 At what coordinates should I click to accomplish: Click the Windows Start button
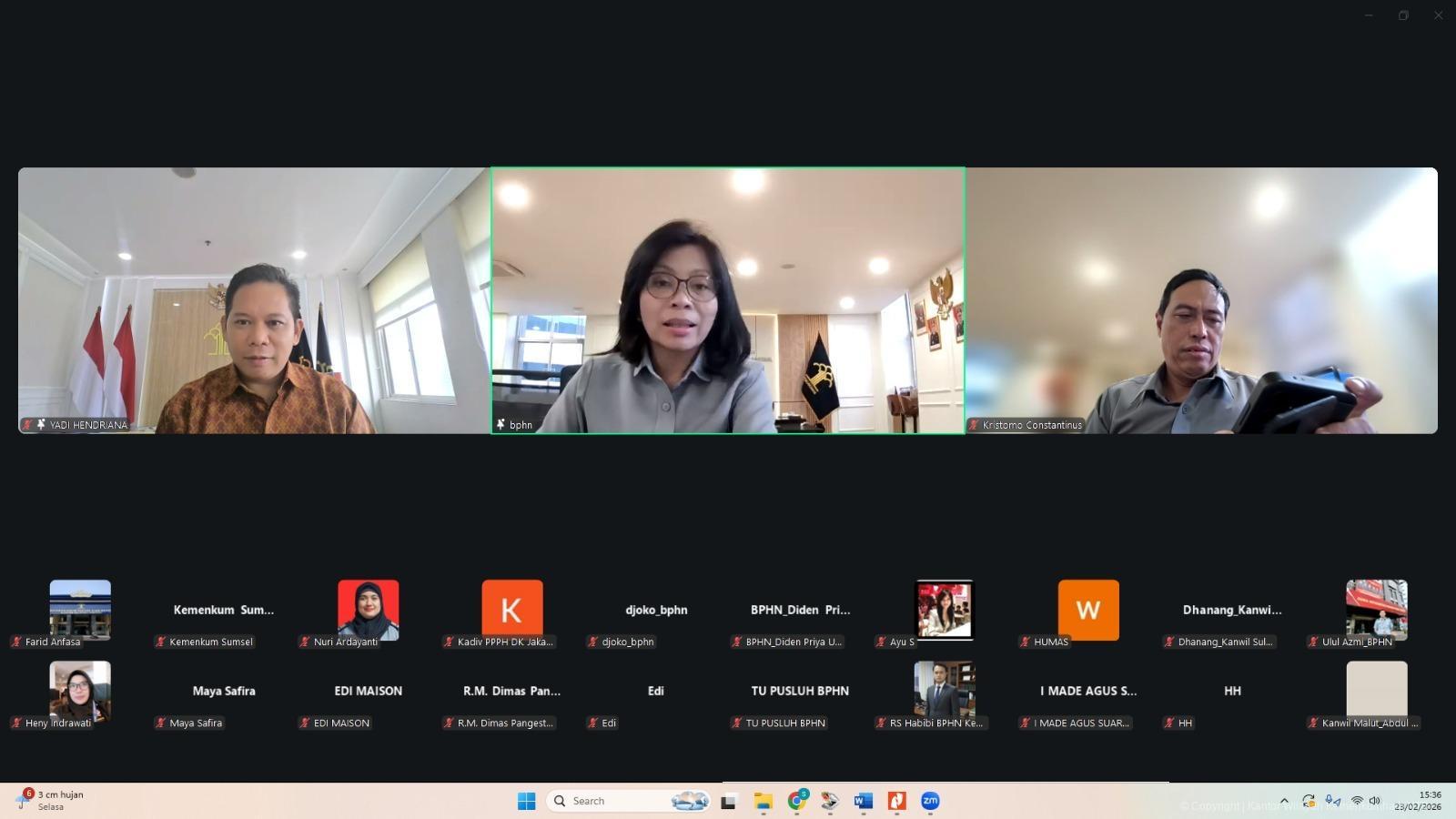coord(526,801)
